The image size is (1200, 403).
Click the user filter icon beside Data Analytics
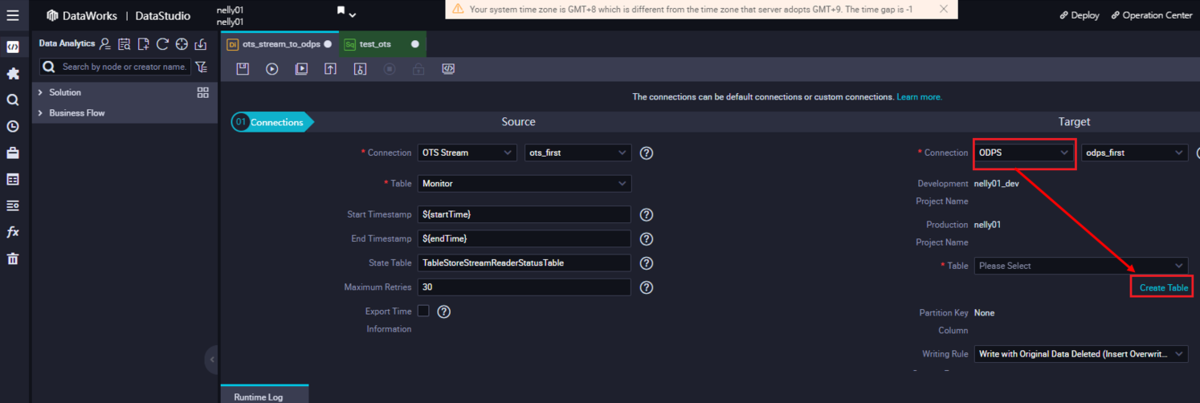[x=105, y=44]
